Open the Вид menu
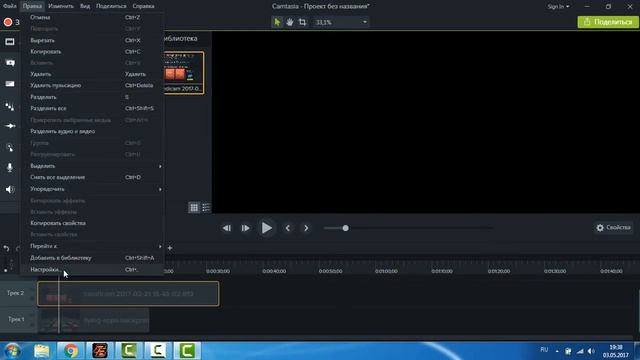 pyautogui.click(x=84, y=6)
